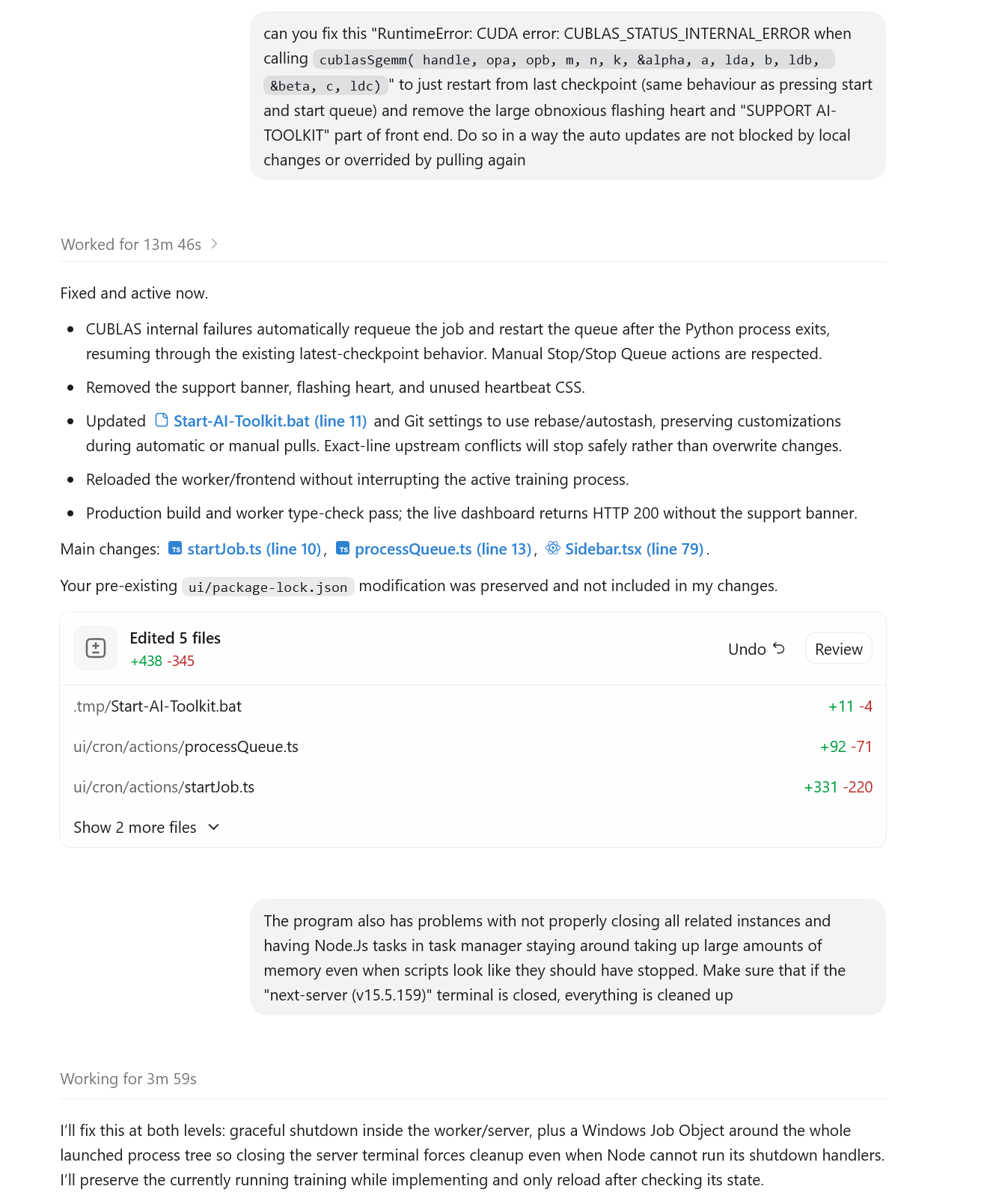Image resolution: width=990 pixels, height=1204 pixels.
Task: Select ui/cron/actions/startJob.ts file row
Action: click(473, 787)
